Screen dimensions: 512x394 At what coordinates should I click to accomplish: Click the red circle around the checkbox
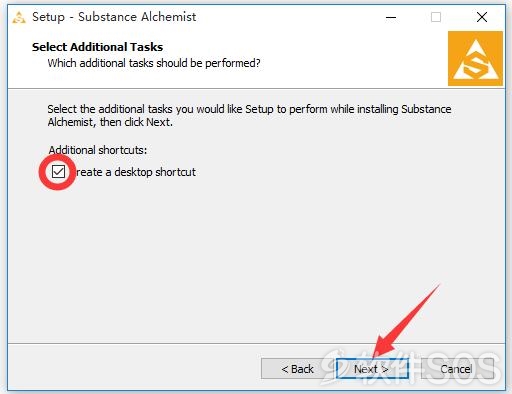click(58, 172)
